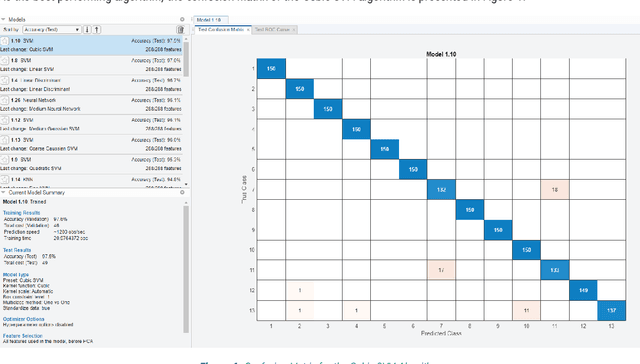Click pink cell true class 11 predicted 7
Screen dimensions: 640x364
tap(441, 270)
